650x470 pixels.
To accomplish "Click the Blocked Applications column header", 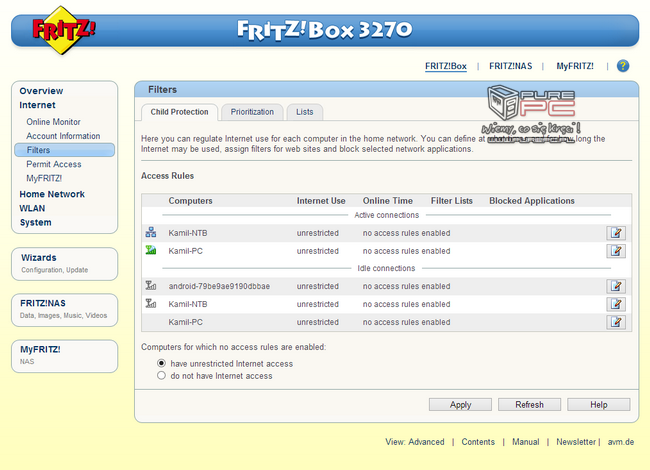I will [x=532, y=201].
